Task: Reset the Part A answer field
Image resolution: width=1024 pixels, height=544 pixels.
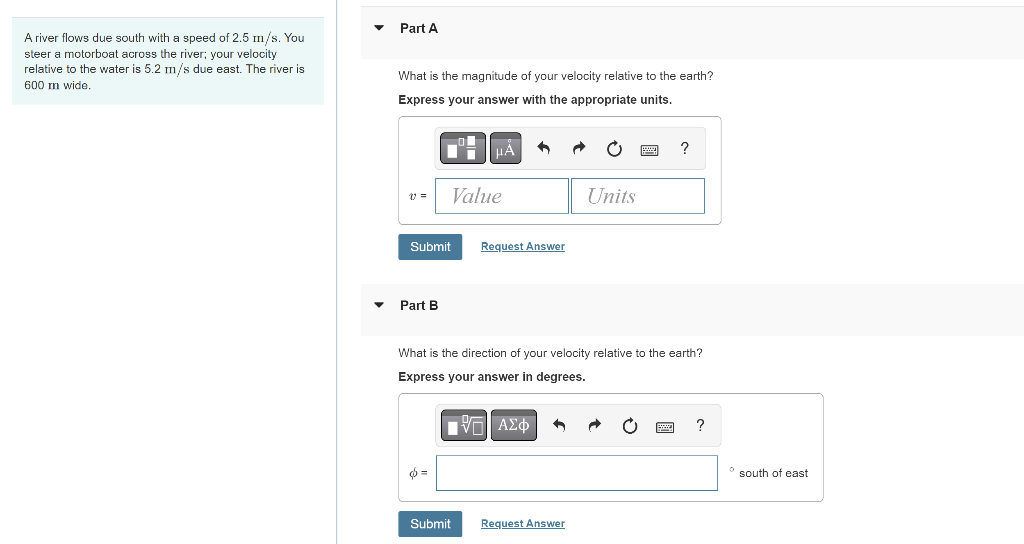Action: pyautogui.click(x=614, y=150)
